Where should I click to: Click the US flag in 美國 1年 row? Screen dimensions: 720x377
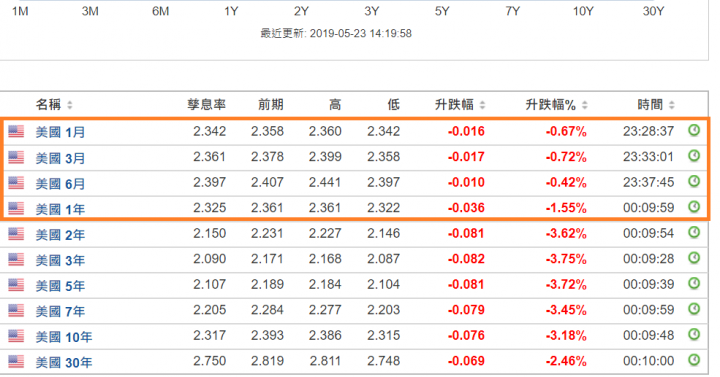16,208
